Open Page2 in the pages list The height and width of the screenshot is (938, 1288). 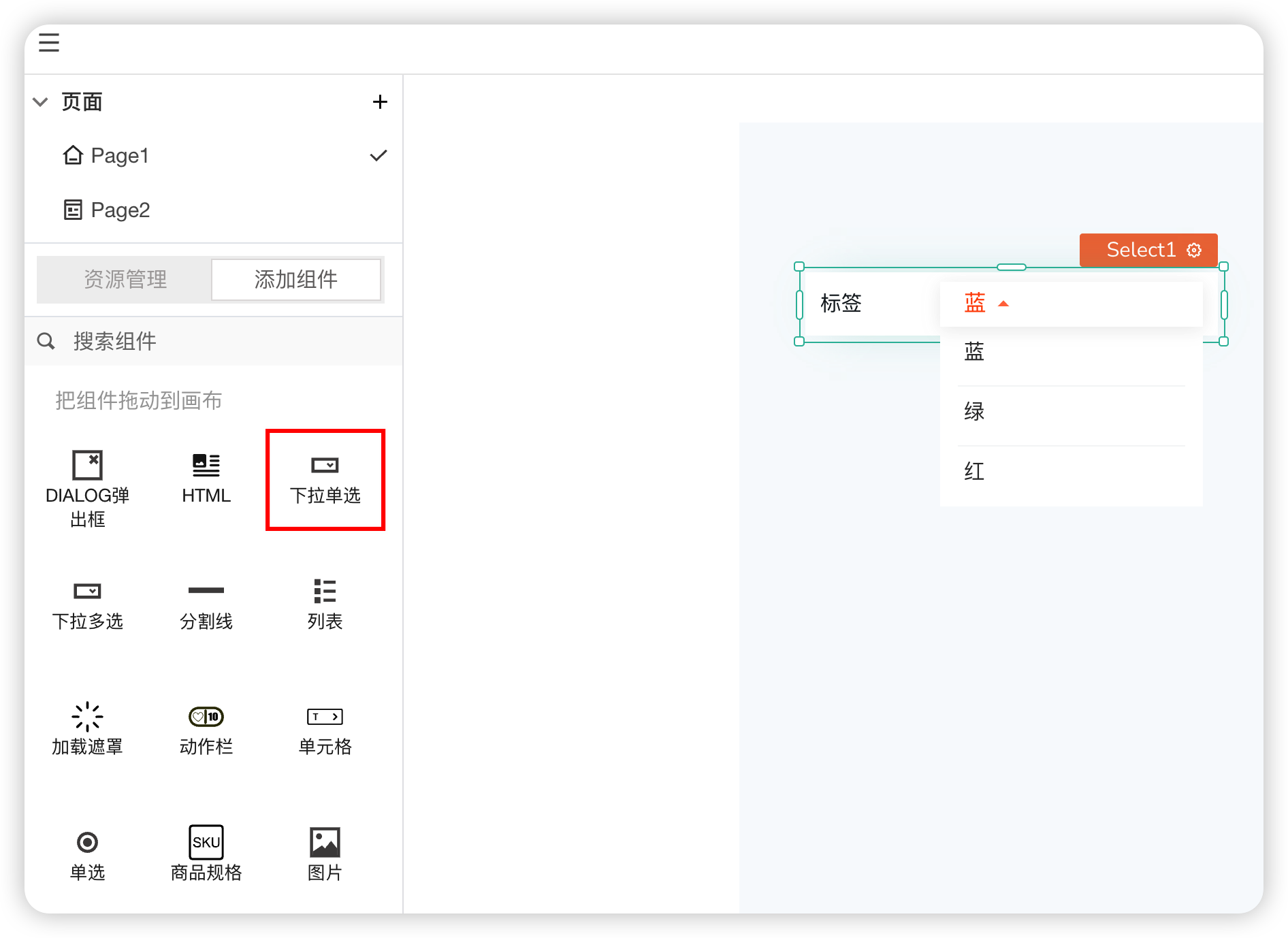[x=120, y=210]
